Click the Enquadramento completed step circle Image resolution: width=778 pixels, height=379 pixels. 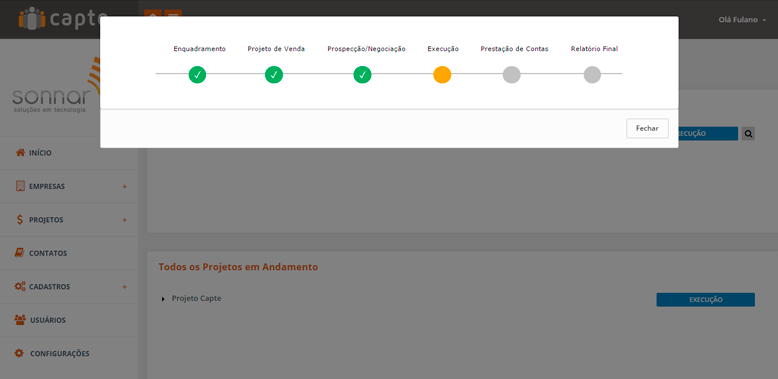pyautogui.click(x=197, y=75)
